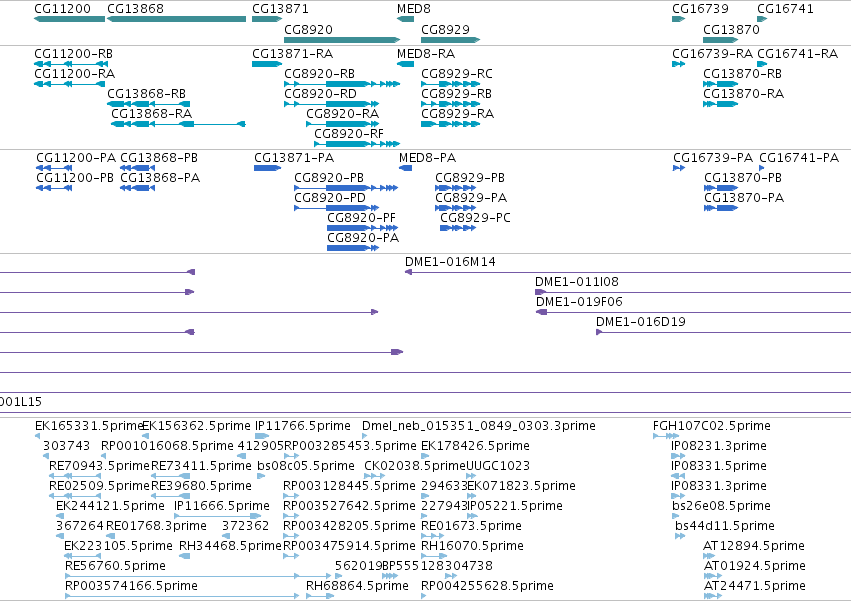Select EST IP11666.5prime

221,506
